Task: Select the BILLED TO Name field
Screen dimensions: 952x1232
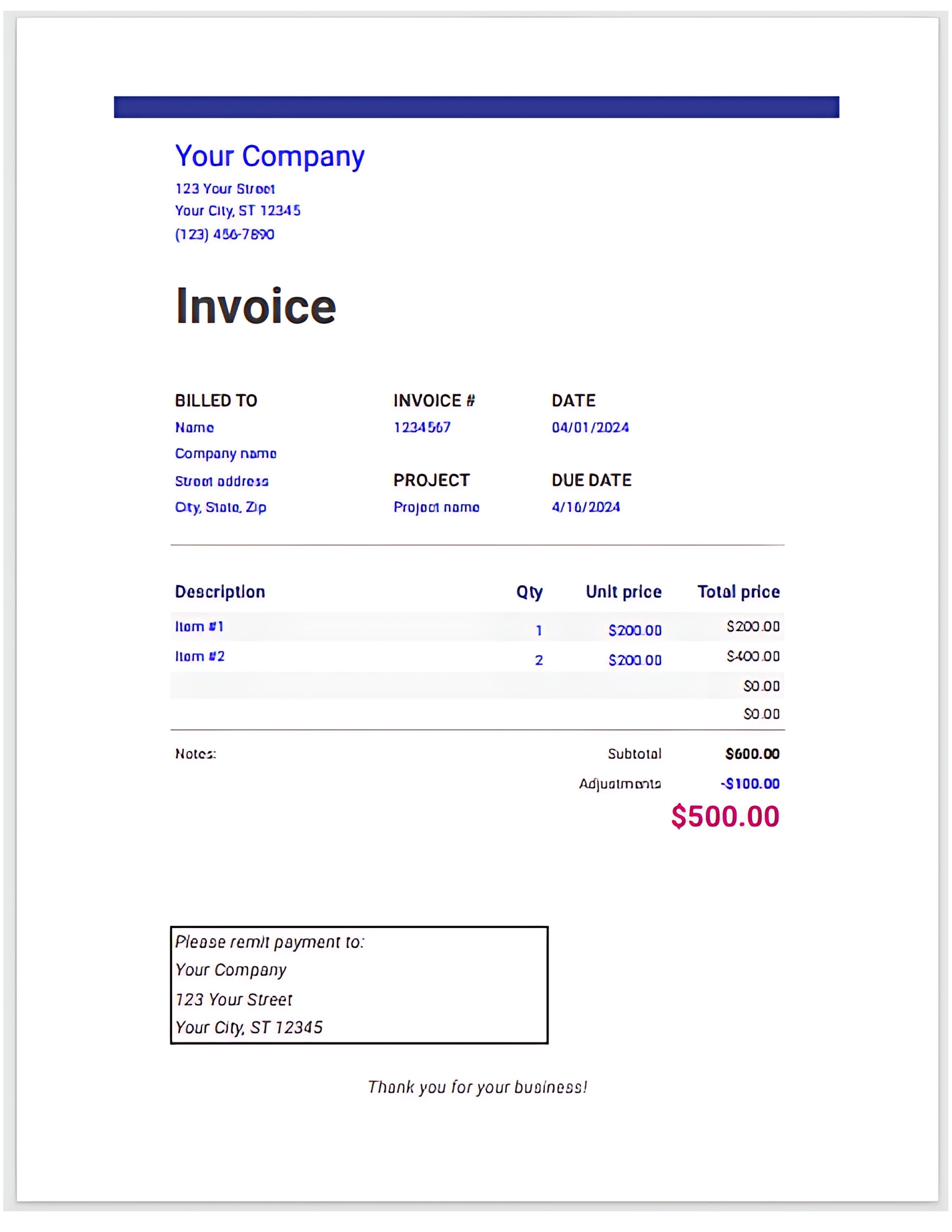Action: (x=194, y=428)
